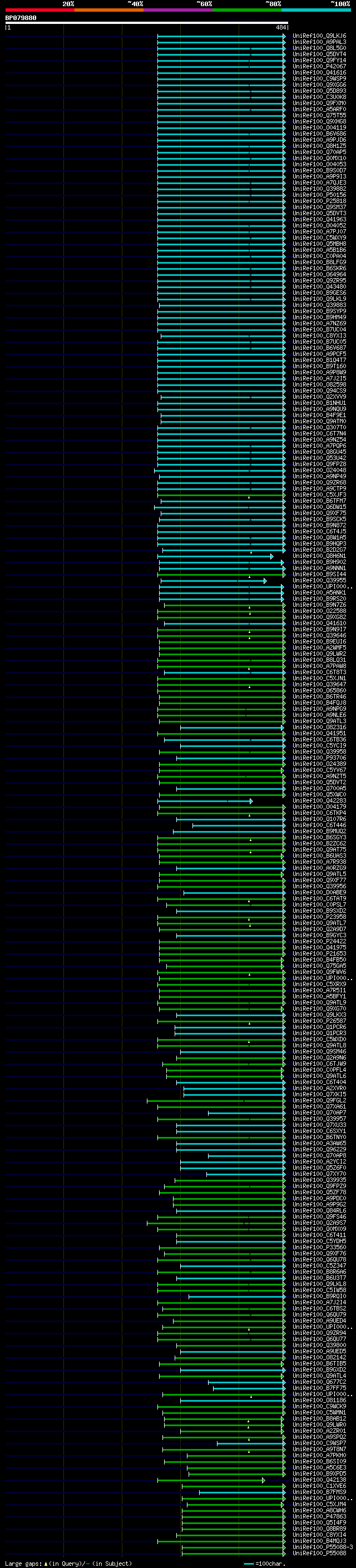Image resolution: width=356 pixels, height=1568 pixels.
Task: Select hit label UniRef100_P25818
Action: 319,201
